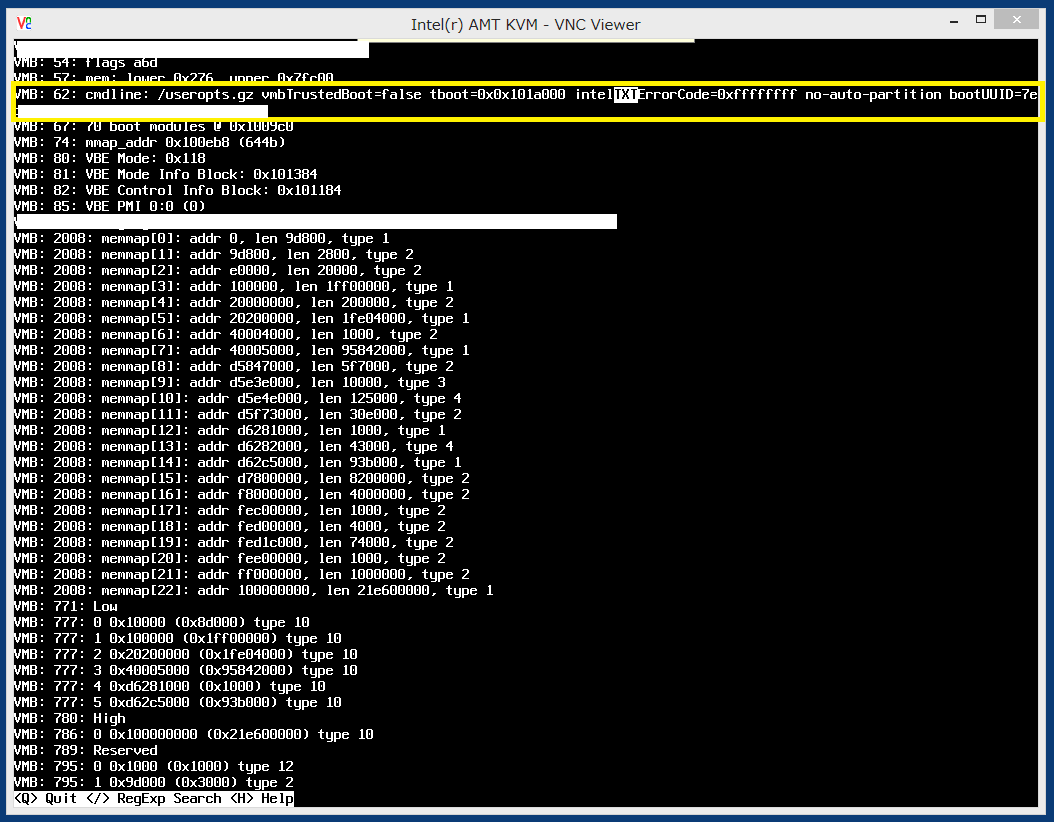This screenshot has height=822, width=1054.
Task: Click 'vmbTrustedBoot=false' in the cmdline
Action: click(341, 95)
